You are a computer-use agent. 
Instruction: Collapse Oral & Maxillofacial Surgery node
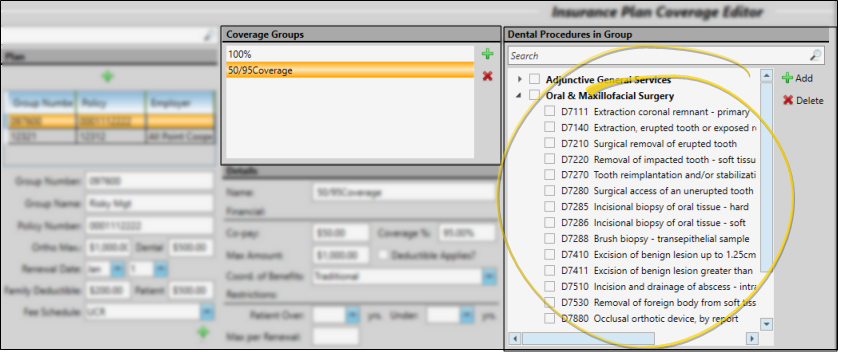[519, 95]
